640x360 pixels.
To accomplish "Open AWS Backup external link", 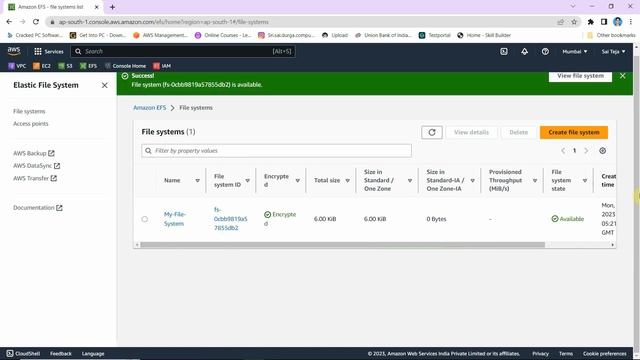I will 33,153.
